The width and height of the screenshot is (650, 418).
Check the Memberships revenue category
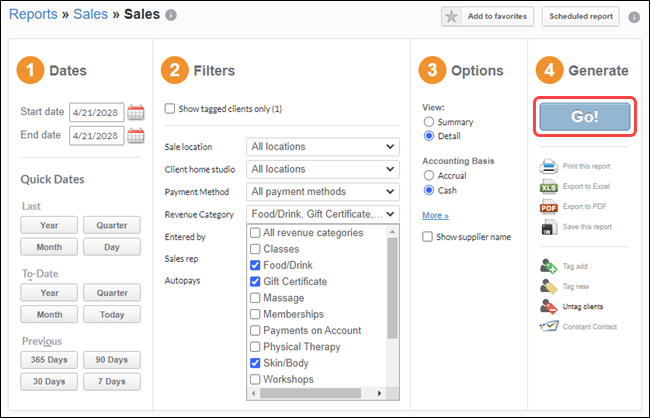[x=255, y=314]
